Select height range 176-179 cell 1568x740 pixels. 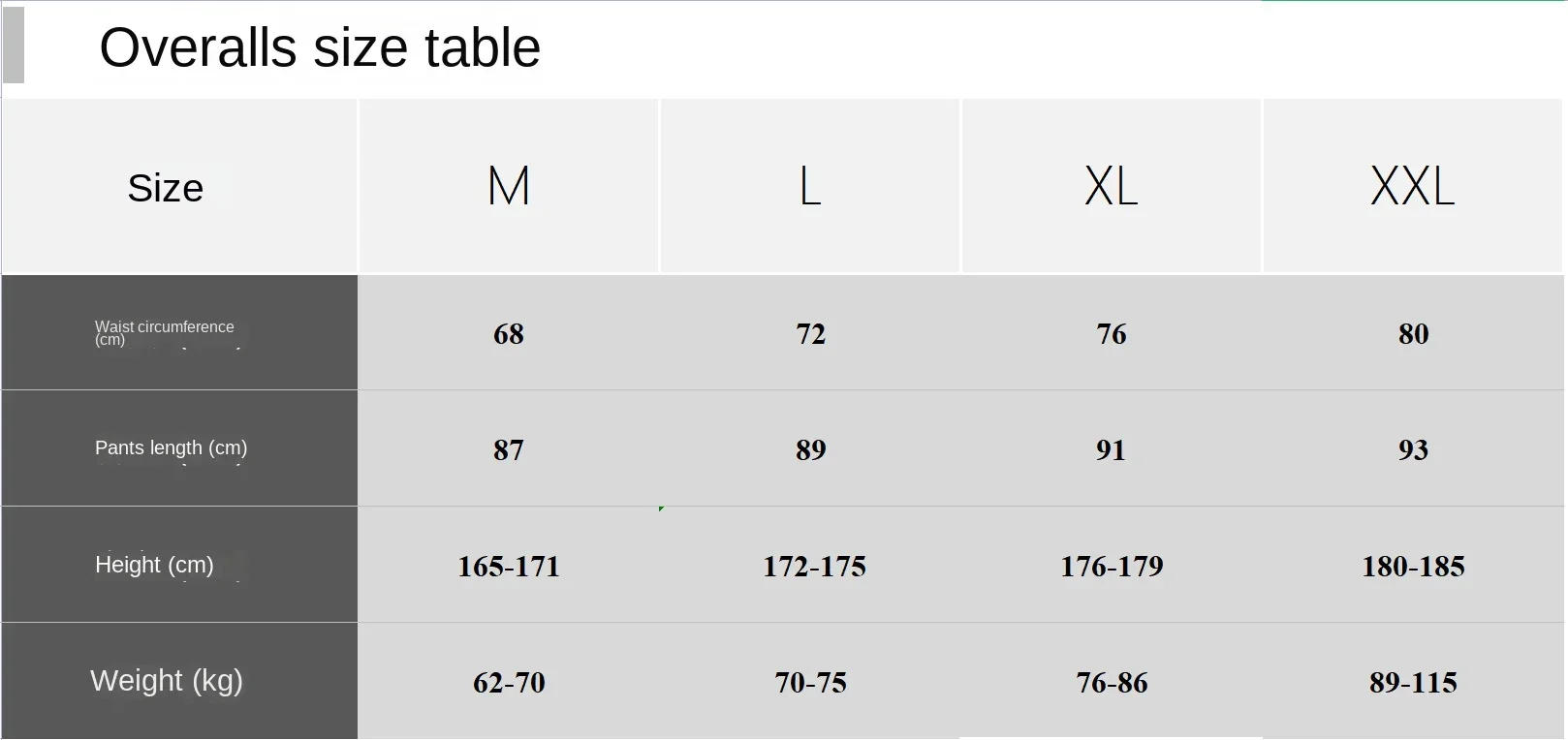(x=1112, y=567)
